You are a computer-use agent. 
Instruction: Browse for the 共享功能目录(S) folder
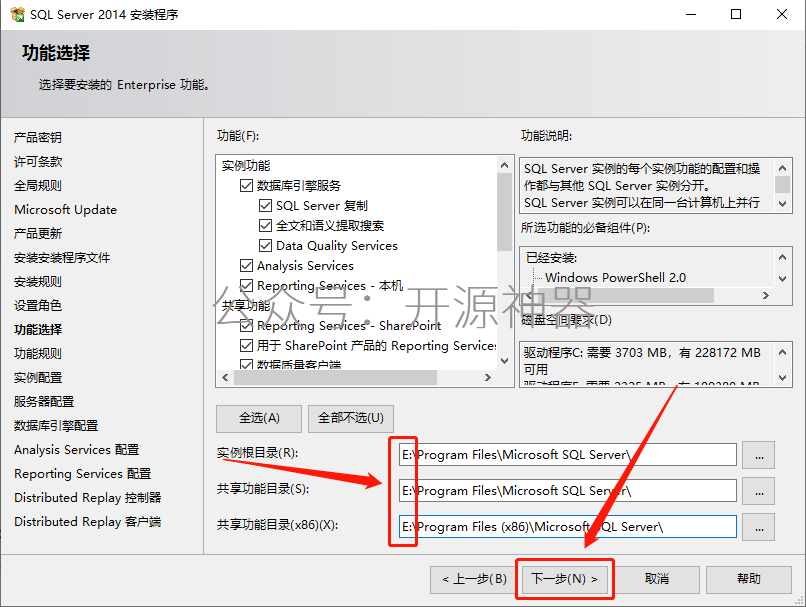tap(759, 491)
